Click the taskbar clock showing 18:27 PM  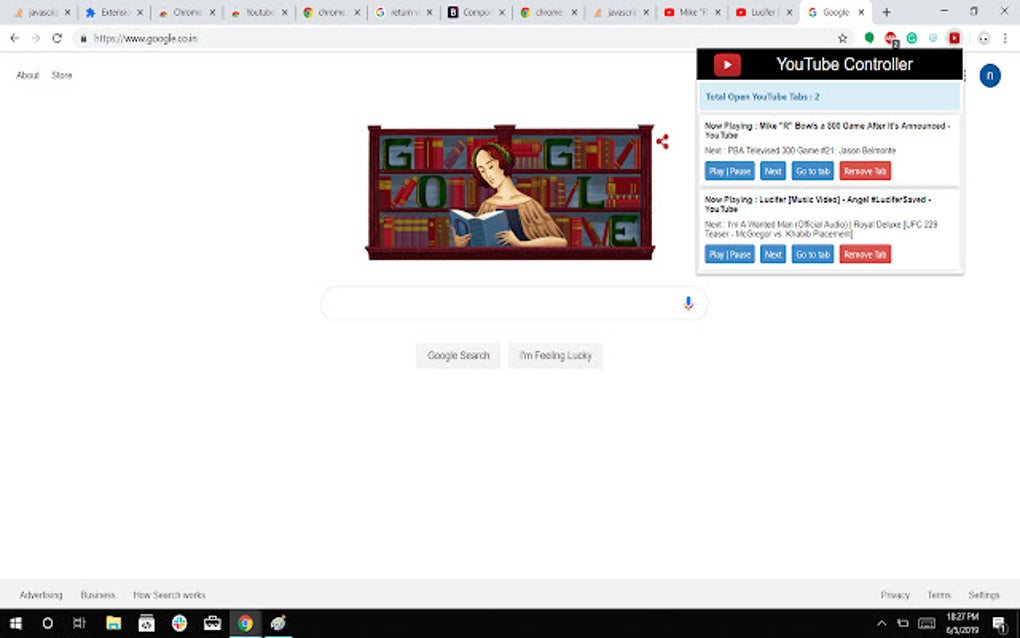click(962, 623)
